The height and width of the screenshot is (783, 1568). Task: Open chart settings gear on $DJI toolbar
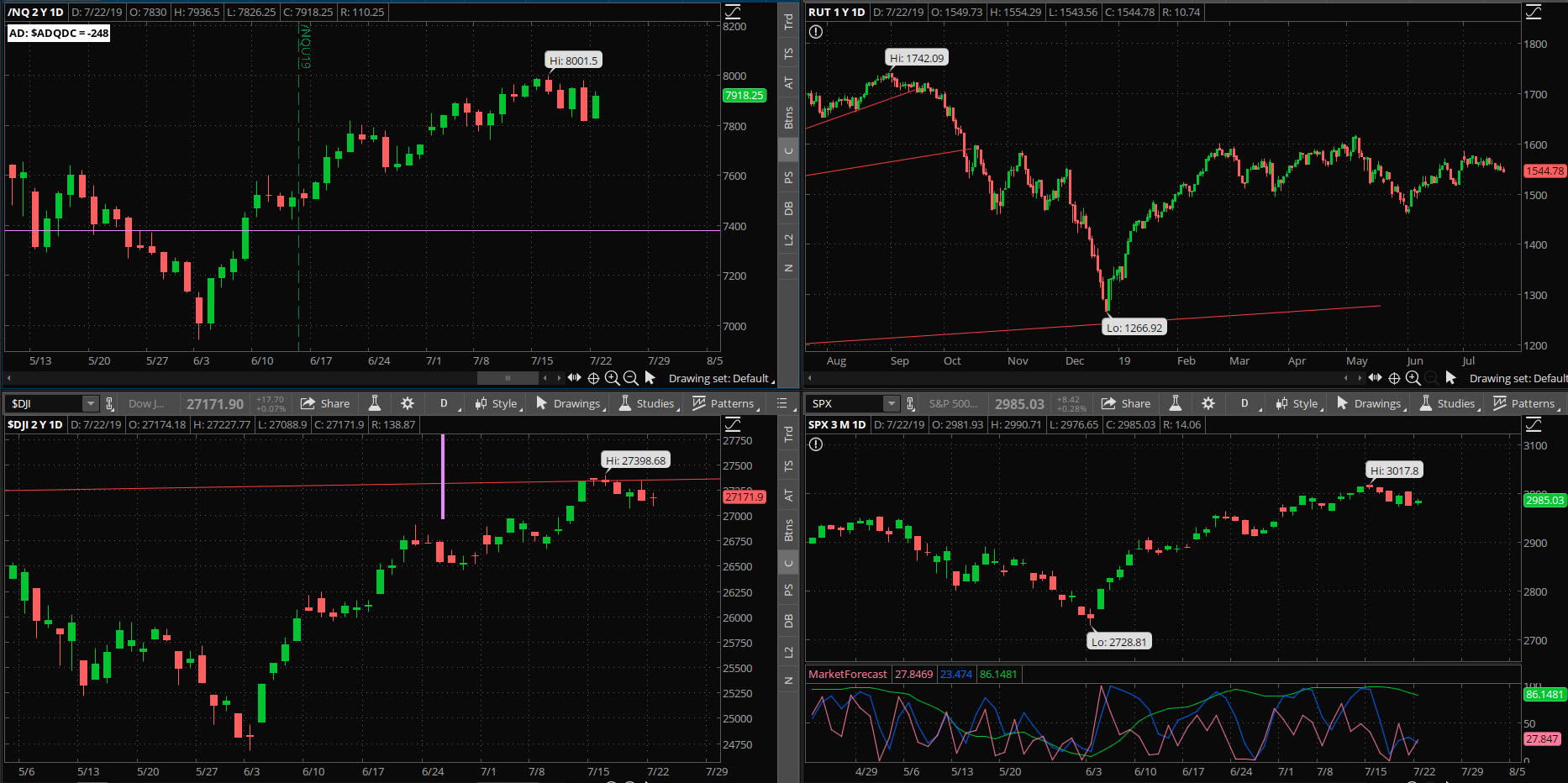click(x=408, y=403)
